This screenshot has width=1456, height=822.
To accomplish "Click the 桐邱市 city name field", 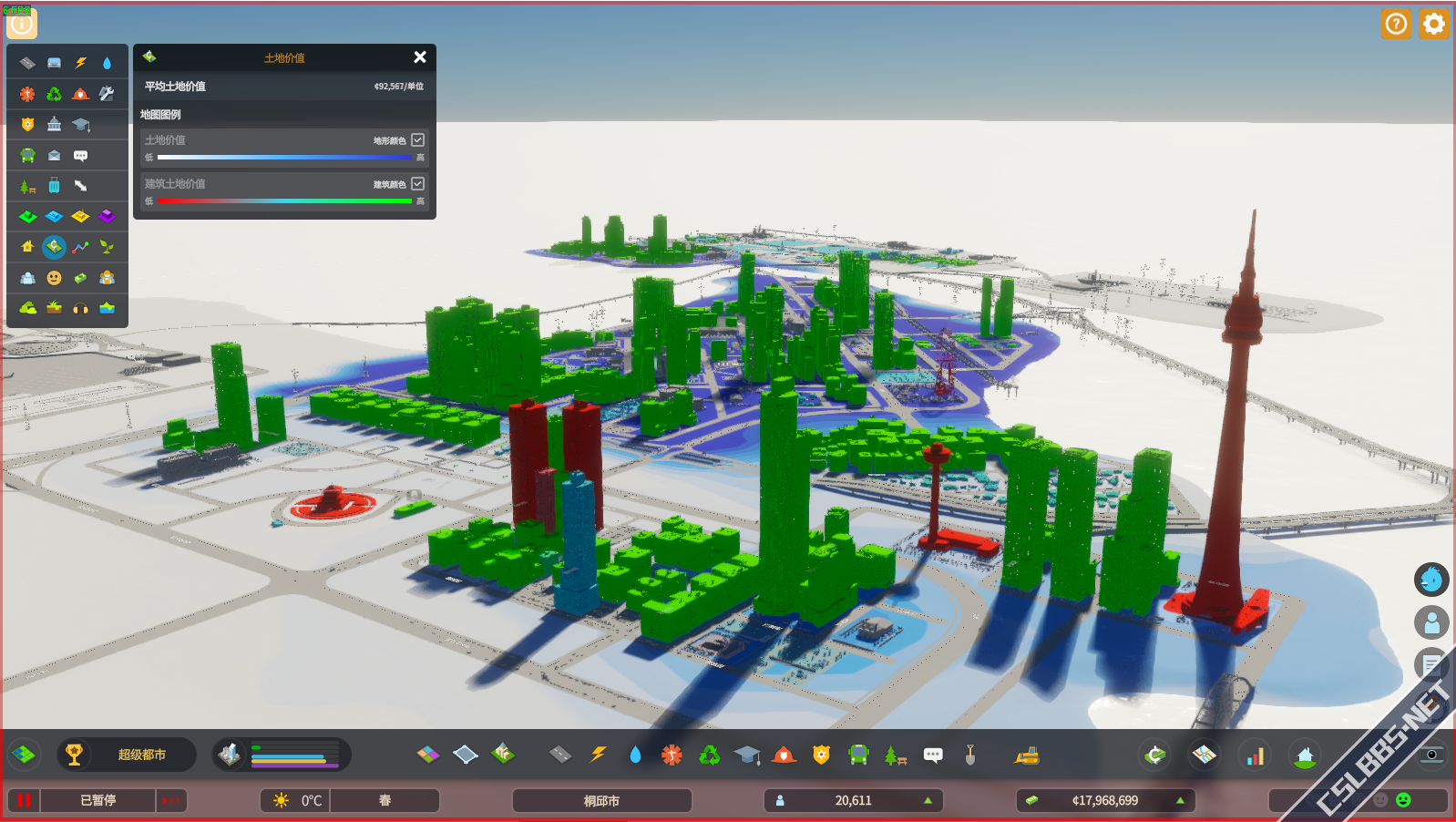I will (601, 800).
